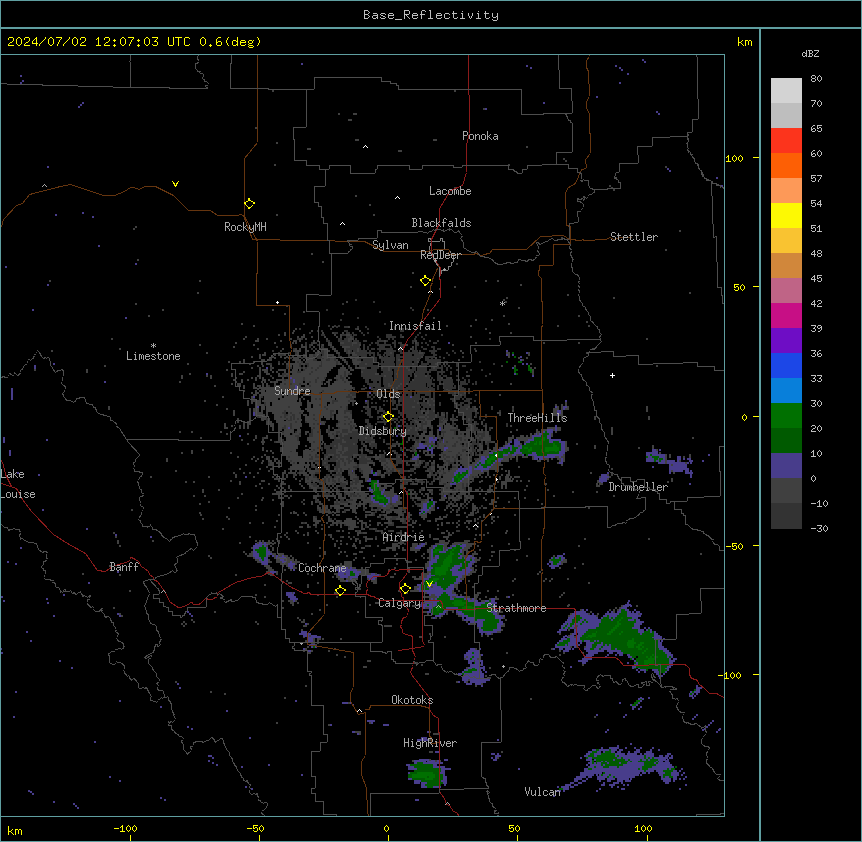The image size is (862, 842).
Task: Click the RockyMH label
Action: (245, 227)
